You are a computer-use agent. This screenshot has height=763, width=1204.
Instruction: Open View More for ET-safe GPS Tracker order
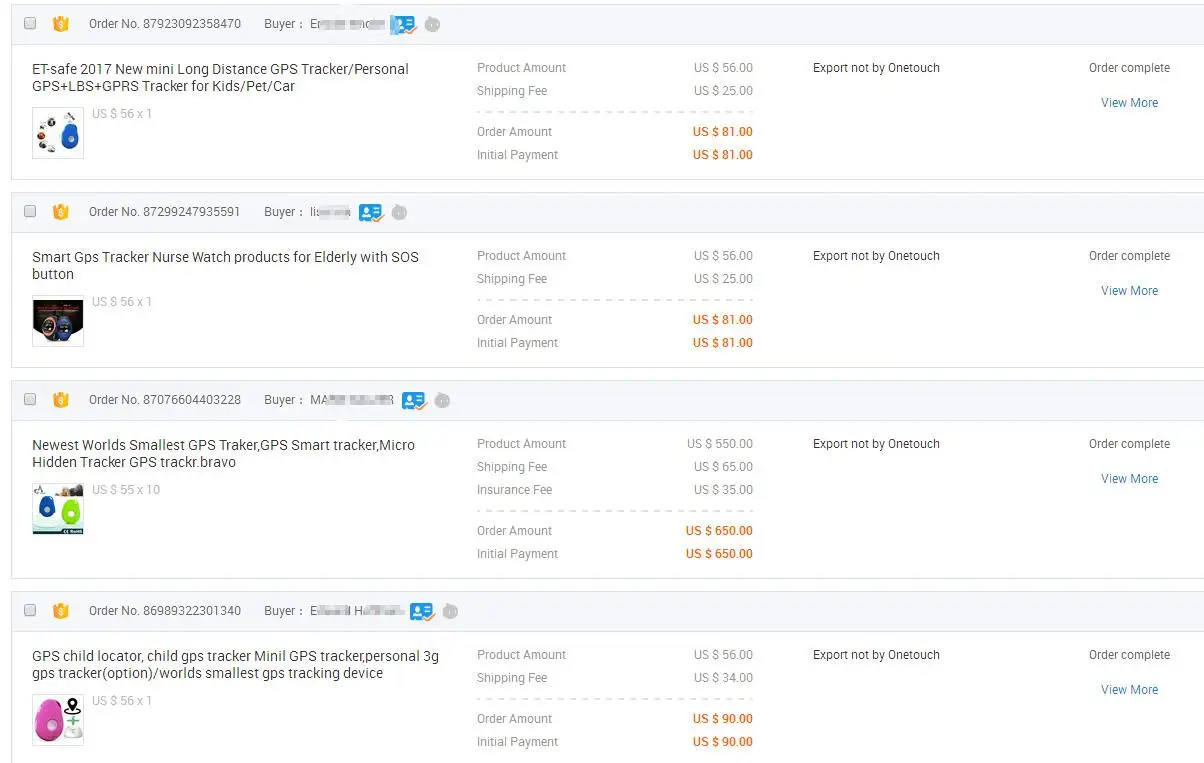point(1129,103)
